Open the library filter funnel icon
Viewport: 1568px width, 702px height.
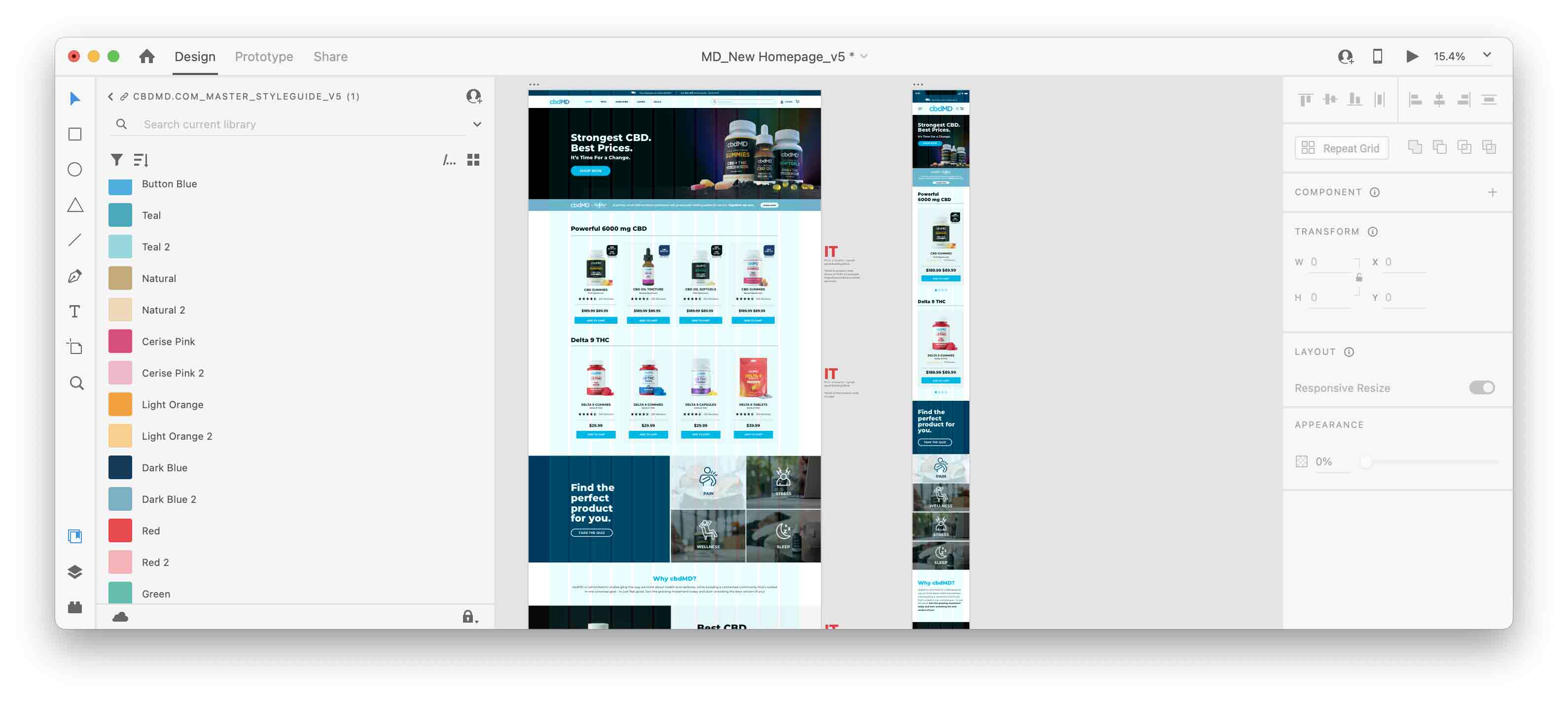[x=116, y=160]
